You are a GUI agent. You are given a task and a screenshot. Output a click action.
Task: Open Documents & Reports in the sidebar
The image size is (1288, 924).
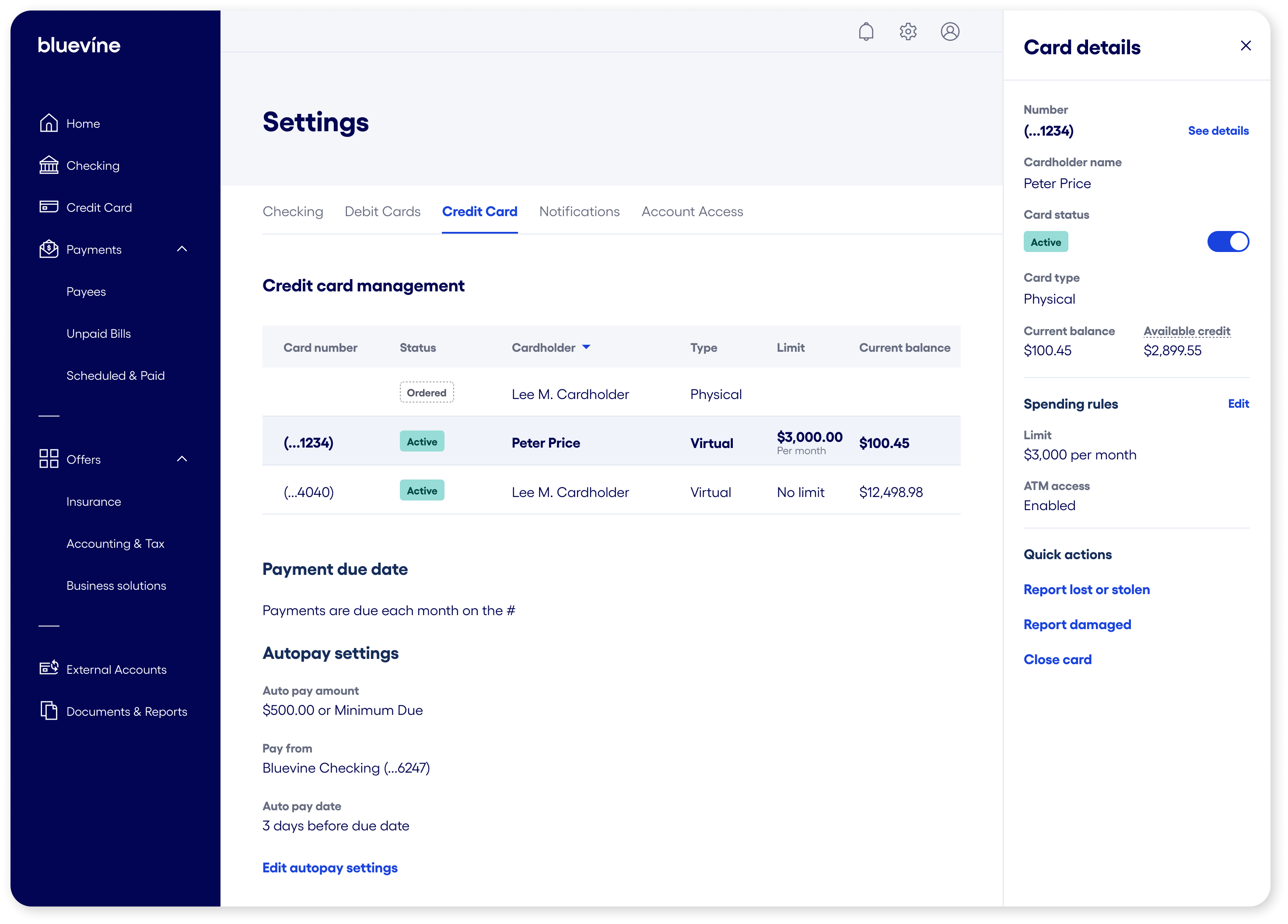126,711
